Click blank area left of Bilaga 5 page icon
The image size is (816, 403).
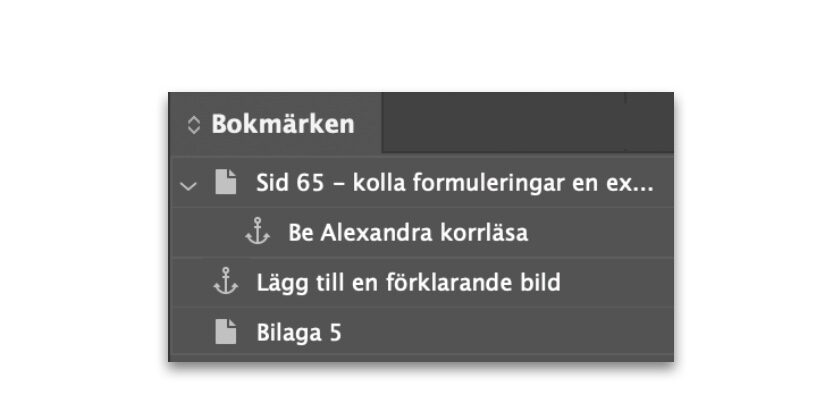pos(193,332)
